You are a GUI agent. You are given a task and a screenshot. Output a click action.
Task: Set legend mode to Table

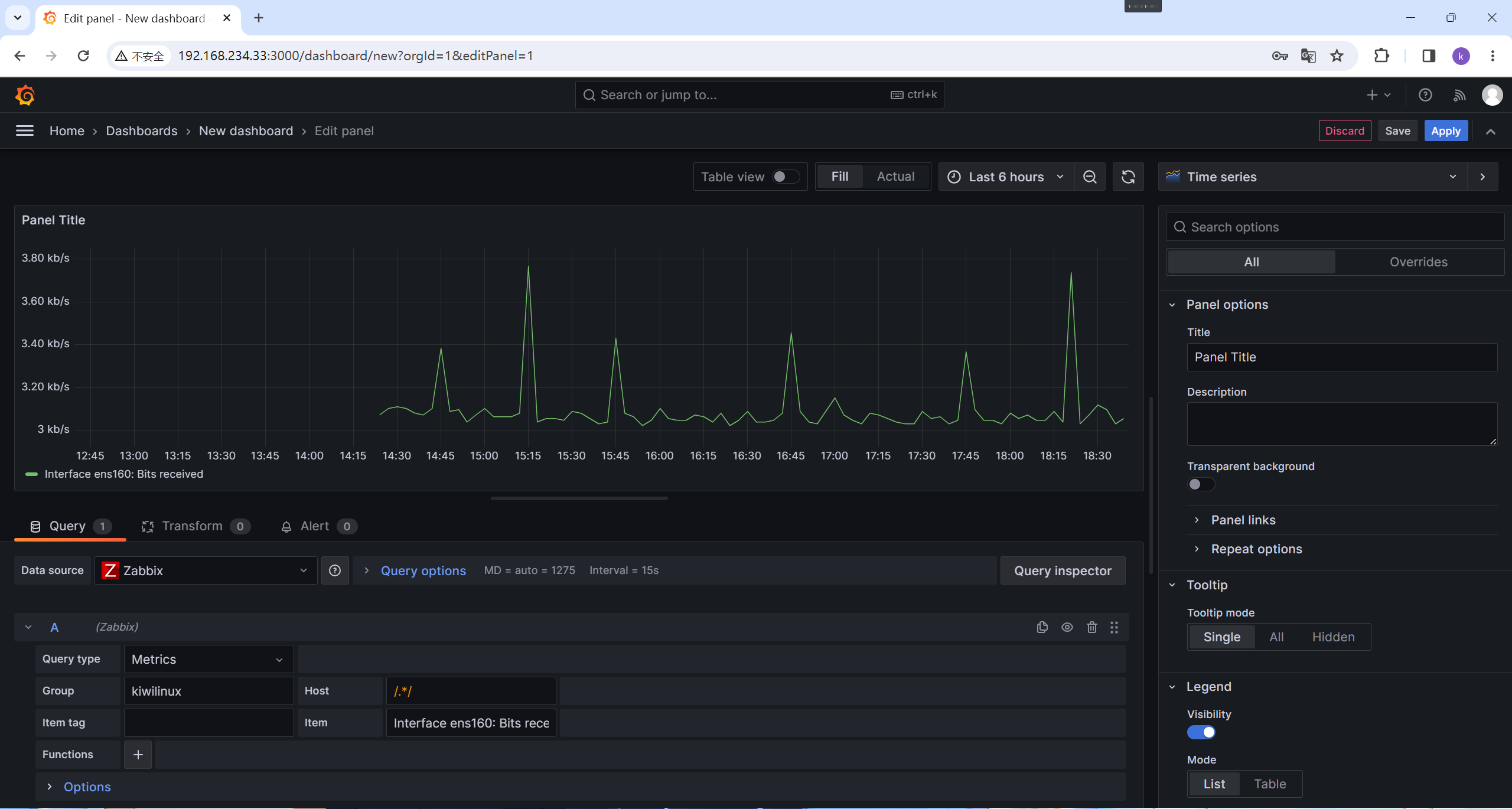1270,784
